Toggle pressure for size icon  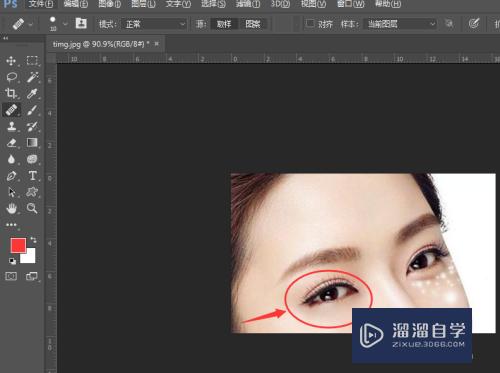tap(474, 23)
